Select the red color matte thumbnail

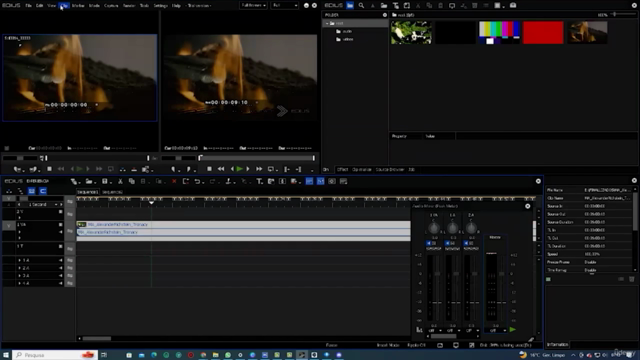coord(543,33)
